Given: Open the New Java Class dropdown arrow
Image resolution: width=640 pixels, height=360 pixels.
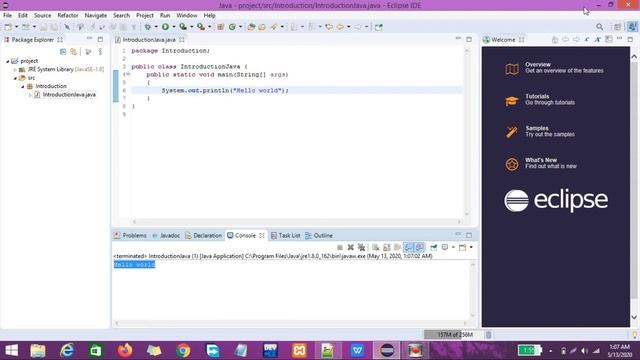Looking at the screenshot, I should pyautogui.click(x=240, y=27).
